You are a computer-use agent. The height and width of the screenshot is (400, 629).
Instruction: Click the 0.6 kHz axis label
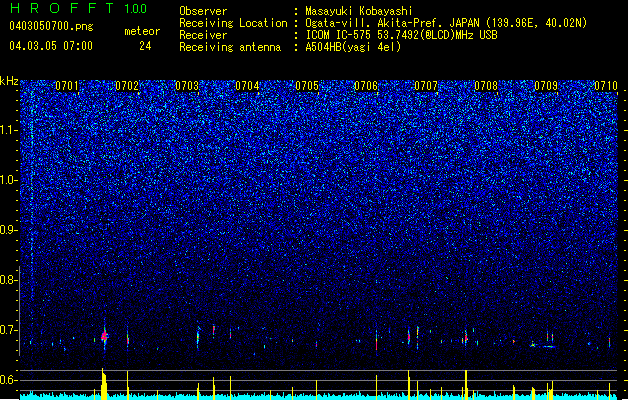[8, 380]
